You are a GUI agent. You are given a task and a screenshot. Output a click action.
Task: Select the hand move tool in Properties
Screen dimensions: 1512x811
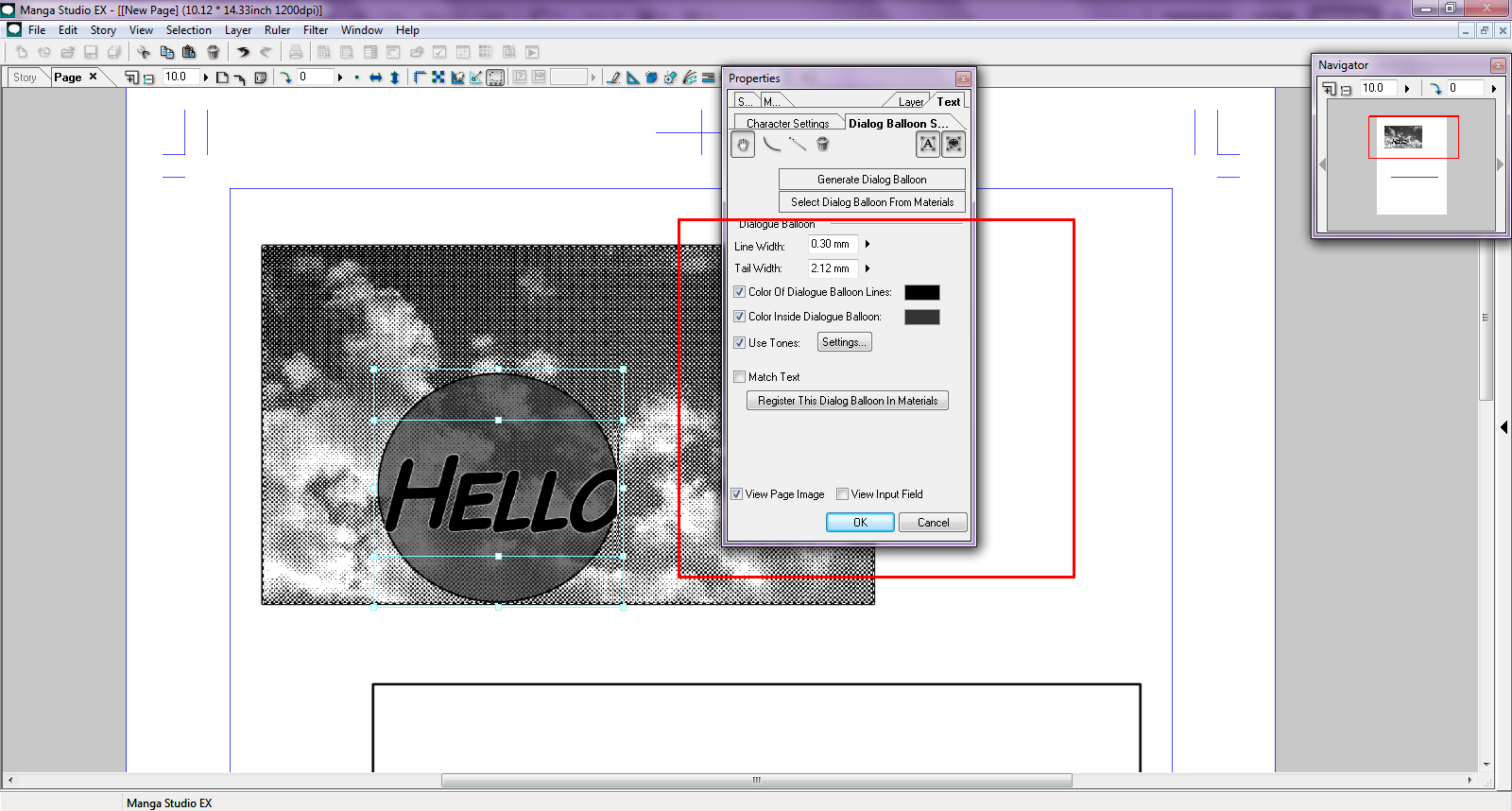coord(743,145)
